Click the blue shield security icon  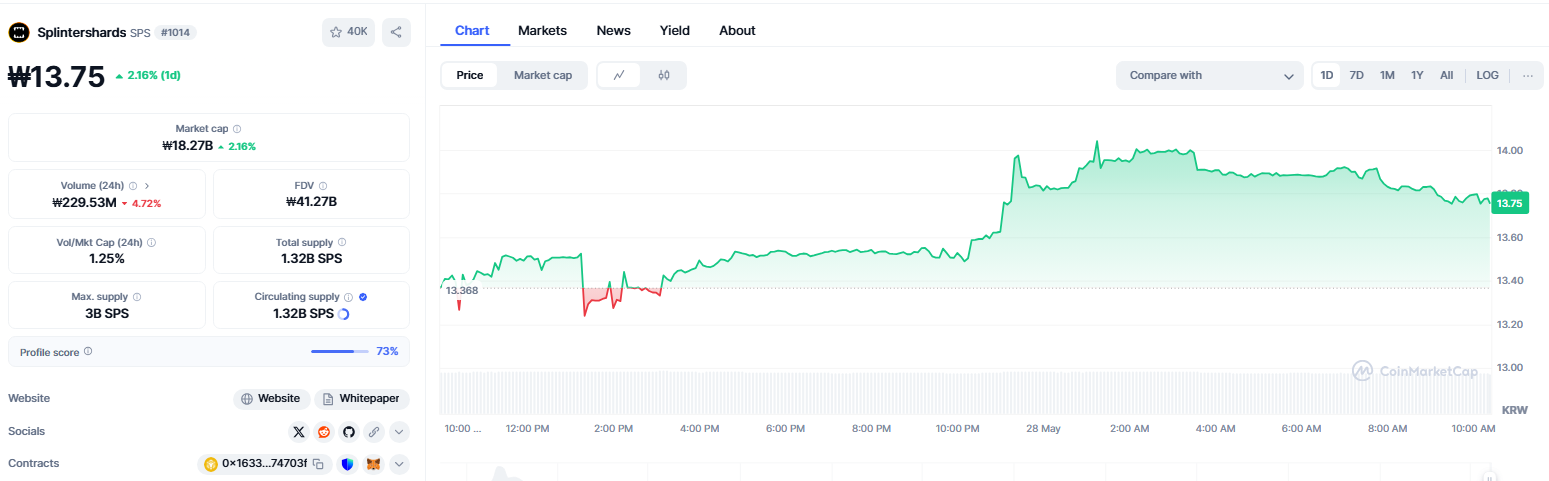click(x=348, y=464)
